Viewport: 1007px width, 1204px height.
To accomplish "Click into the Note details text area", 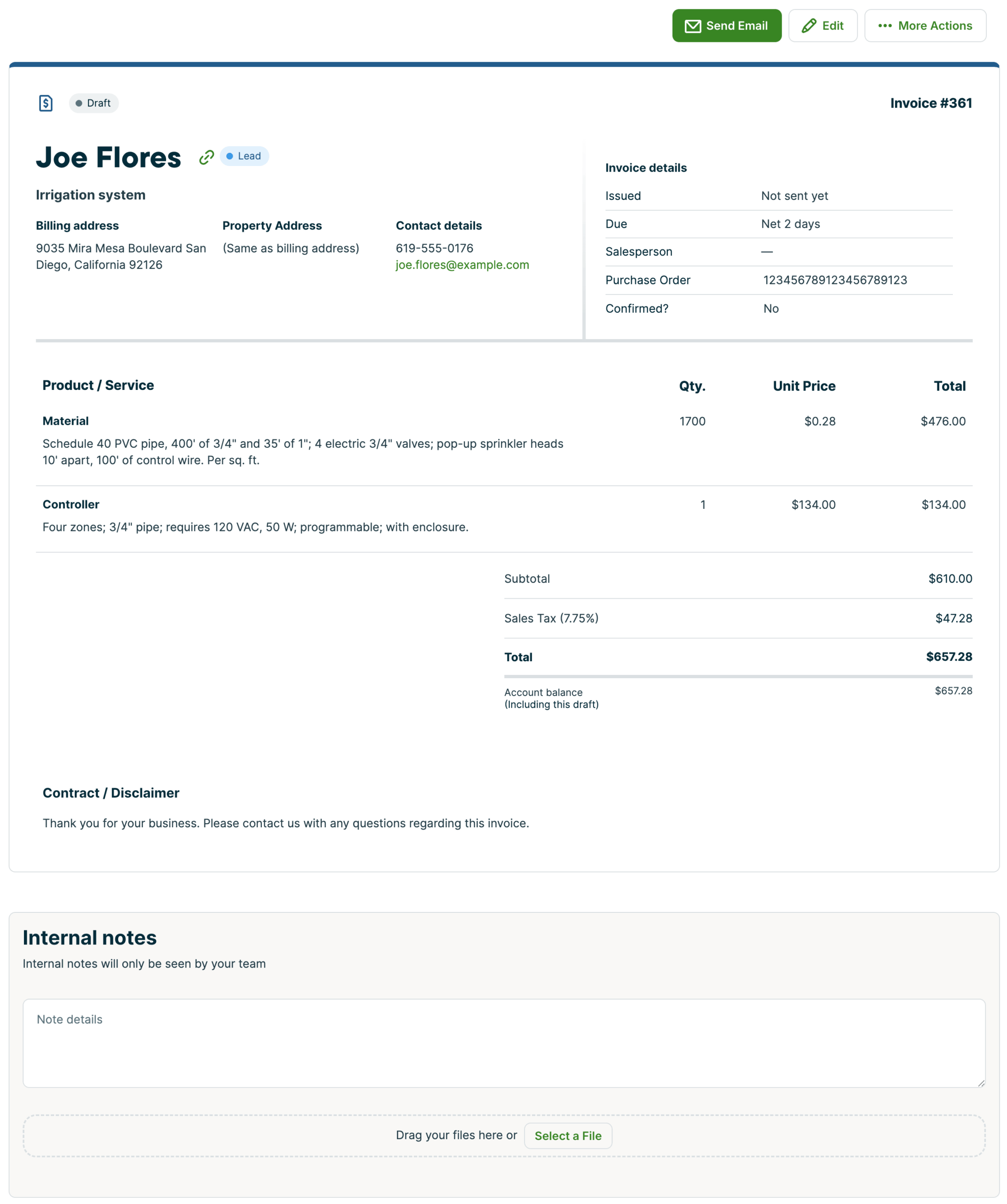I will click(x=503, y=1043).
